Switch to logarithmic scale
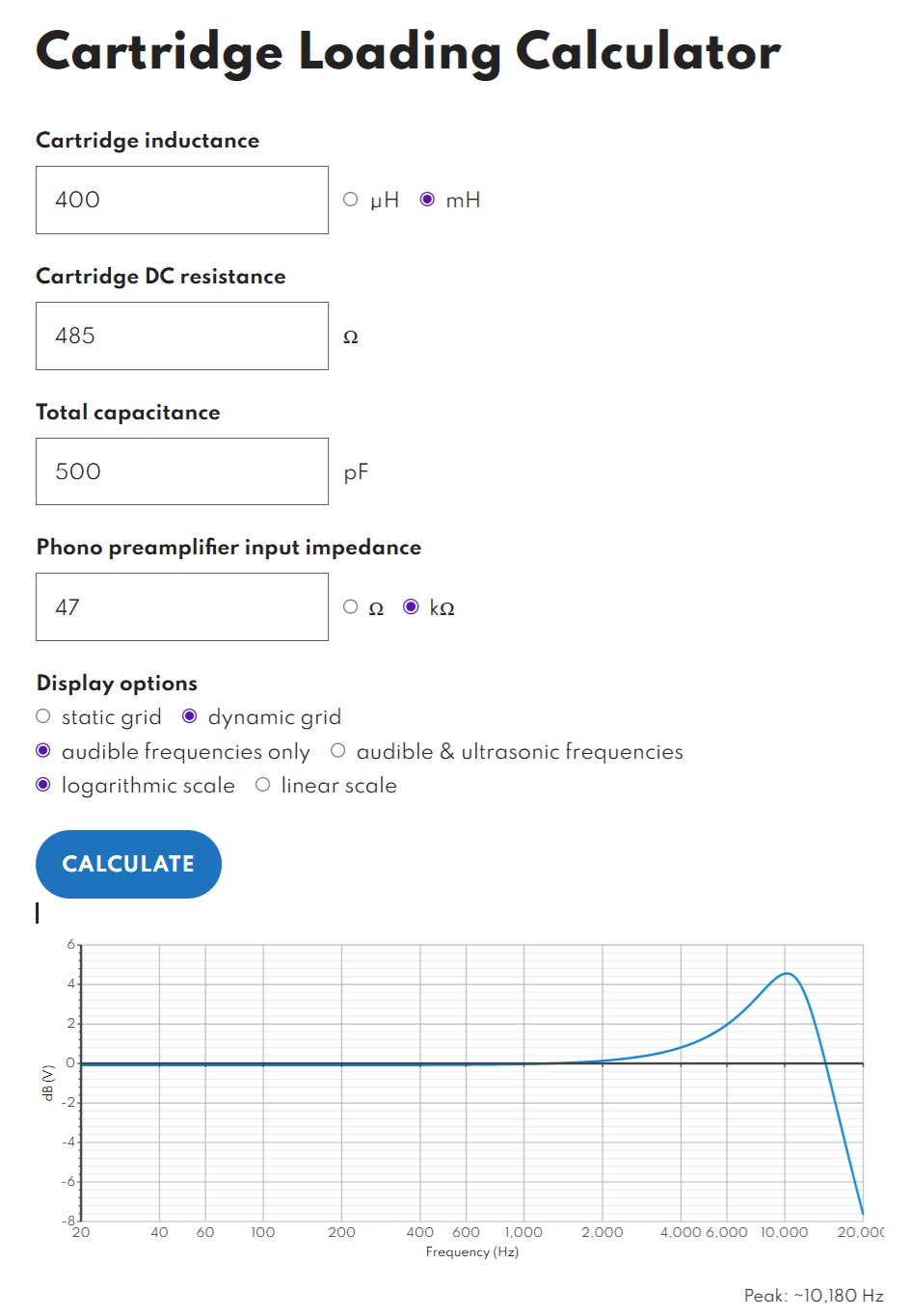 click(x=43, y=785)
